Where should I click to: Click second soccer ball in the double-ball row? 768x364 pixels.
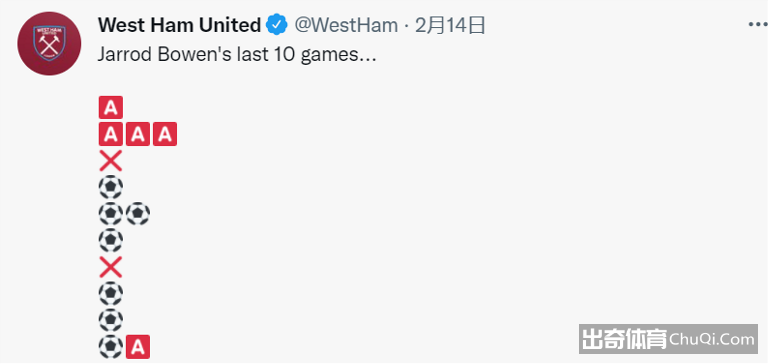[138, 214]
